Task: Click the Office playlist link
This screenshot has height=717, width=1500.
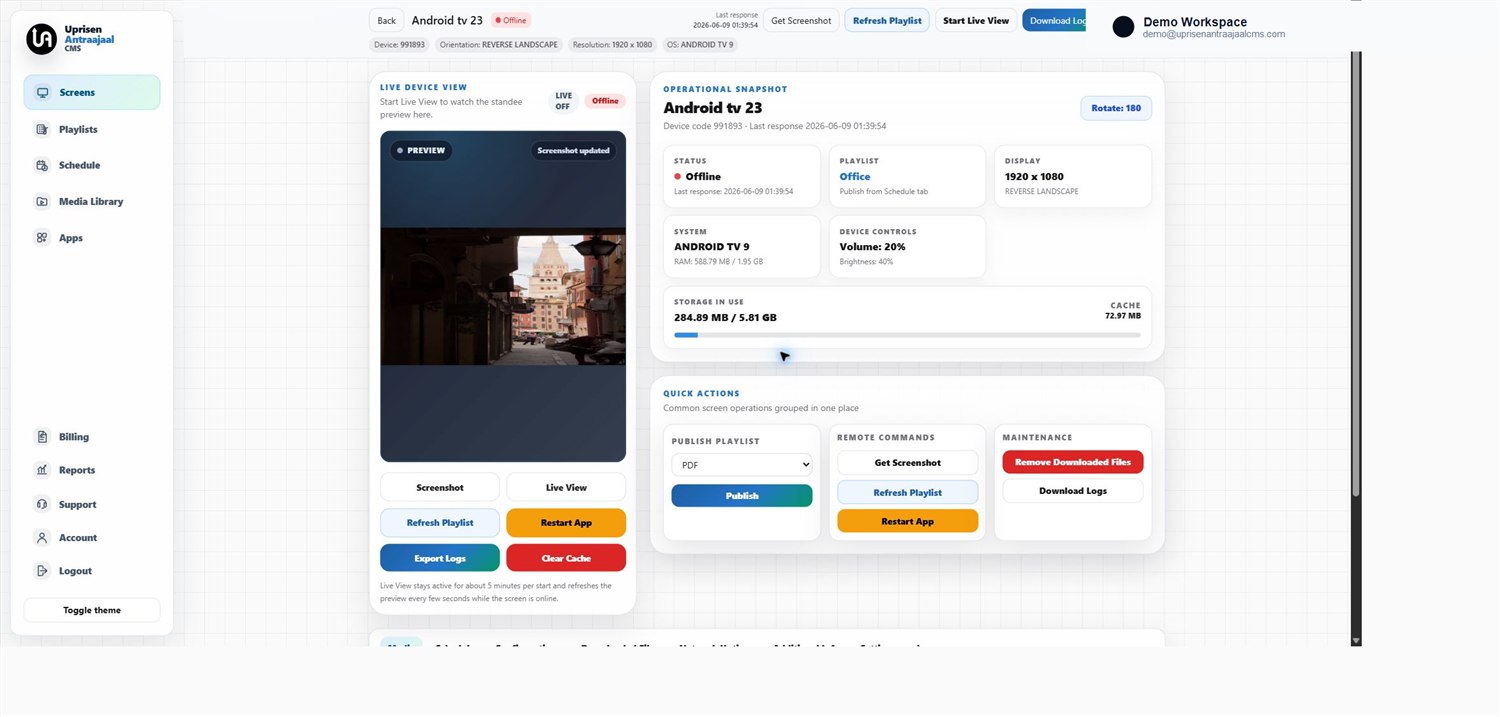Action: 855,177
